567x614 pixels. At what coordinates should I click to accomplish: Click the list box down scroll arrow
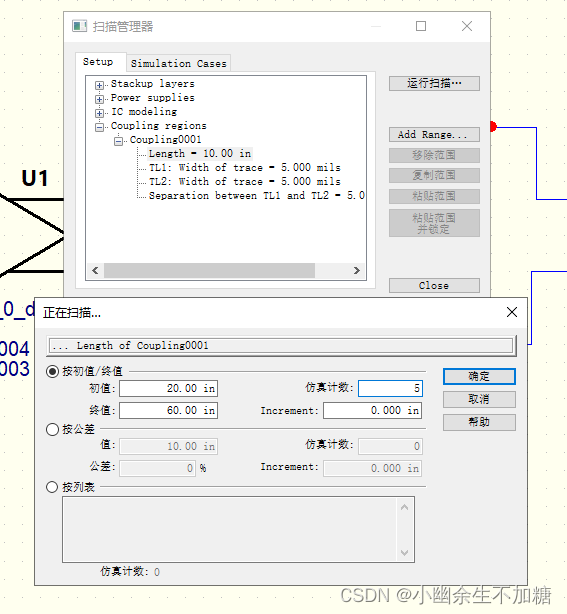coord(404,553)
